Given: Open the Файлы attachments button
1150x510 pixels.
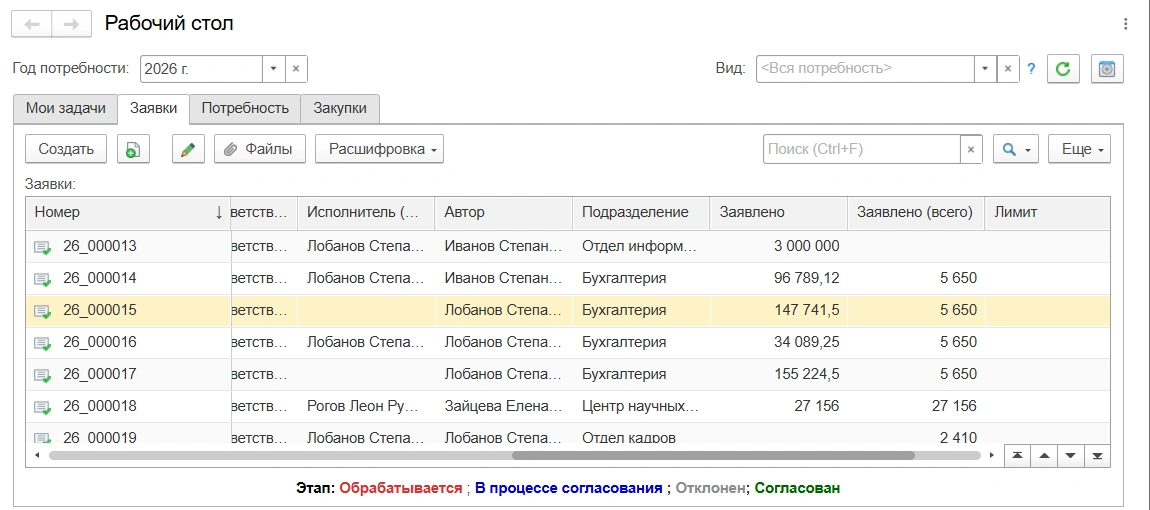Looking at the screenshot, I should pos(260,149).
